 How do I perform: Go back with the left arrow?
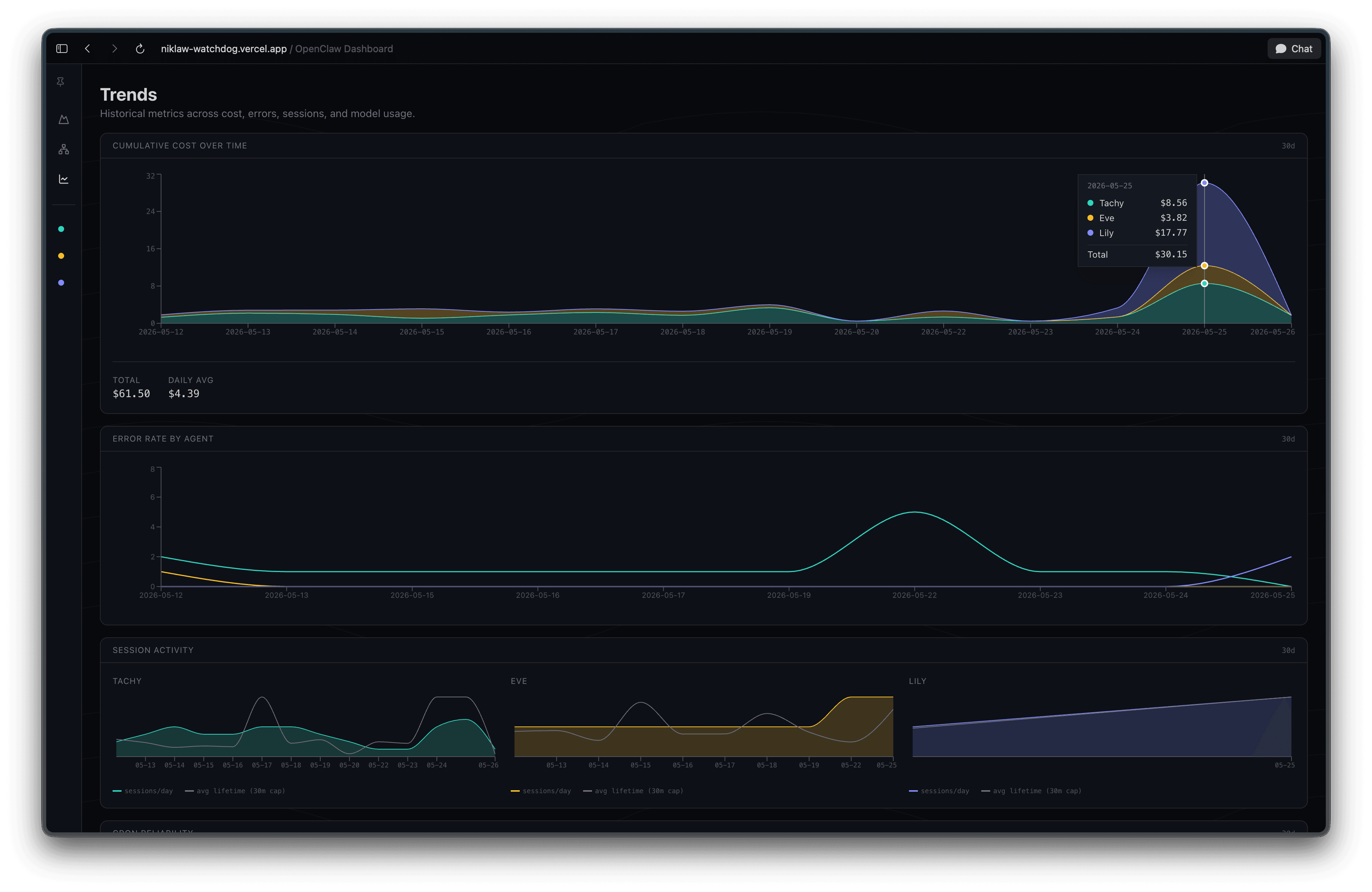point(88,49)
